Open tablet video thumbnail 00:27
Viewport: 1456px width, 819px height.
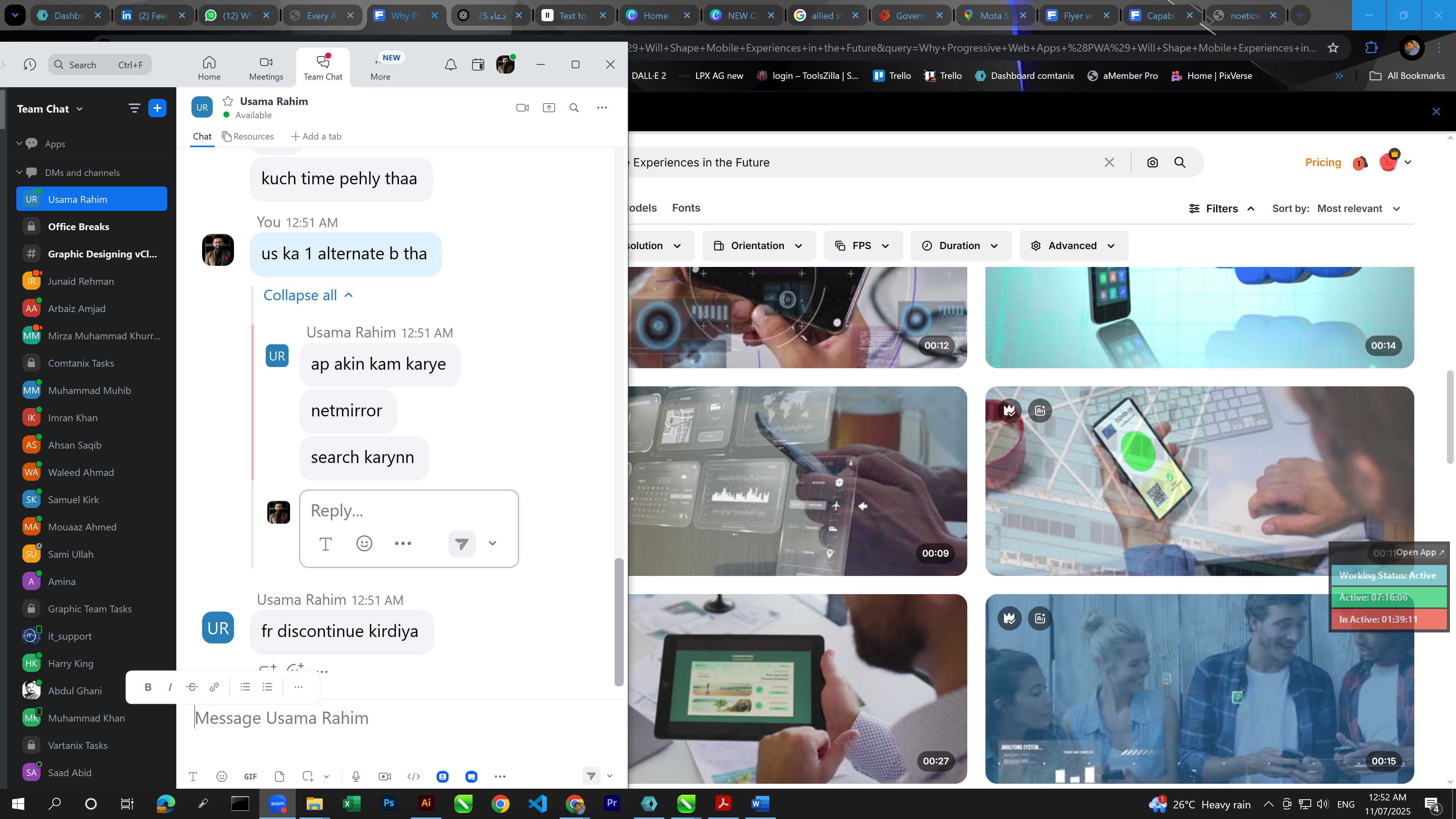[797, 689]
